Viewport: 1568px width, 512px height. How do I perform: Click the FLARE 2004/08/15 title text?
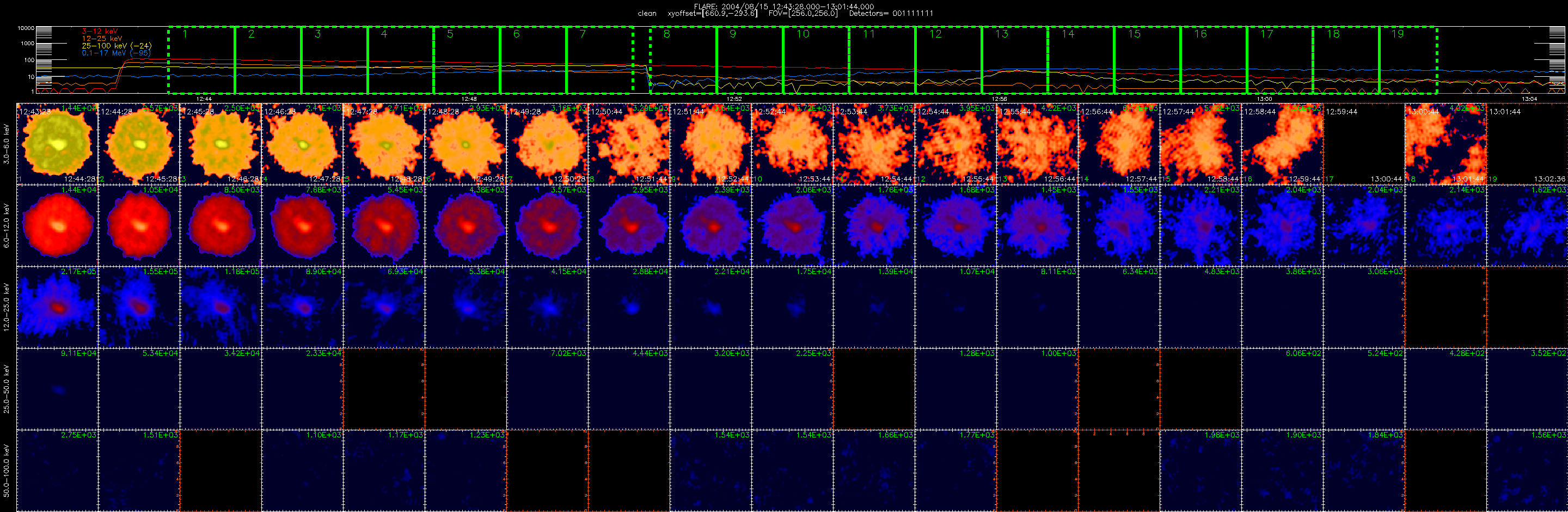pyautogui.click(x=784, y=7)
